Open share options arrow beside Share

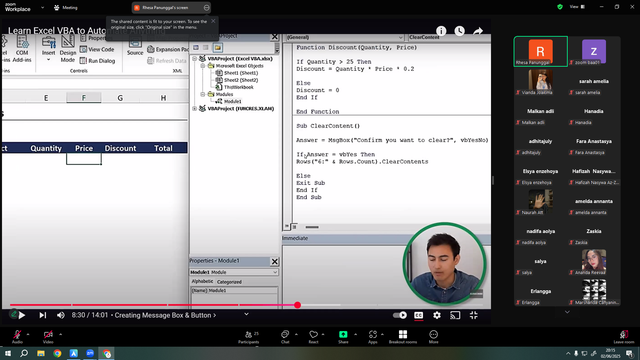355,334
